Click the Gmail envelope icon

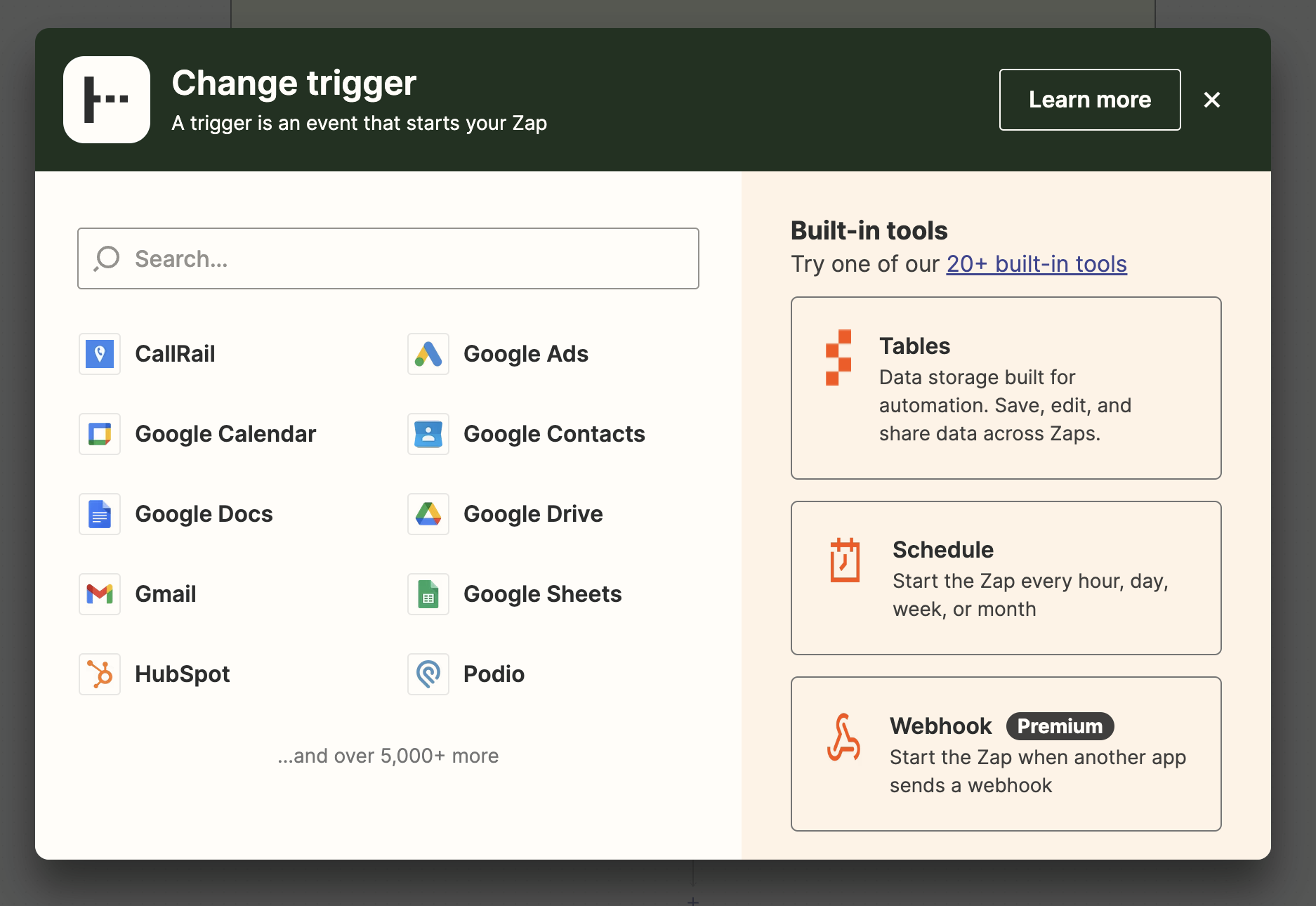click(x=100, y=594)
